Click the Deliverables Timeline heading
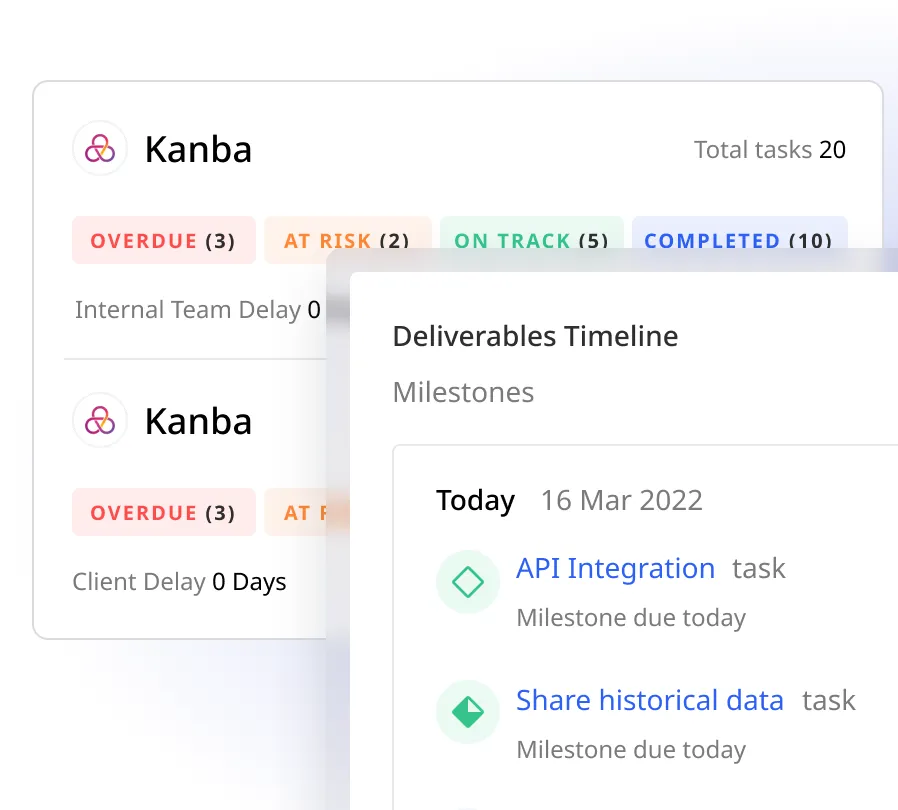 [535, 336]
